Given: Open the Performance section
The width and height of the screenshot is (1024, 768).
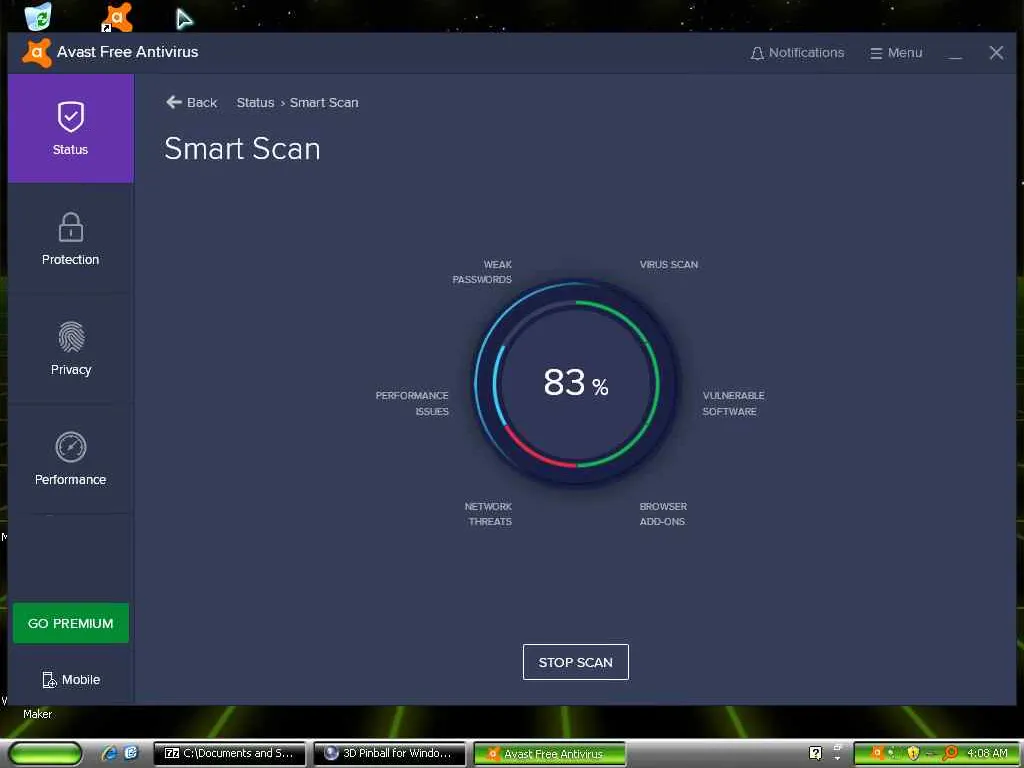Looking at the screenshot, I should 71,458.
